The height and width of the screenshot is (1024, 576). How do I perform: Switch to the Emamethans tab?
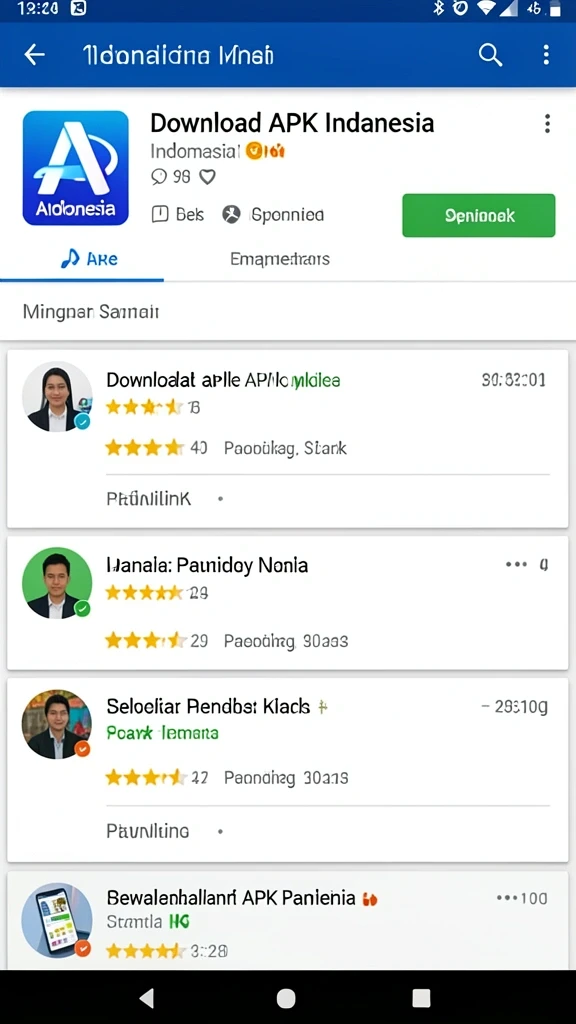click(280, 259)
